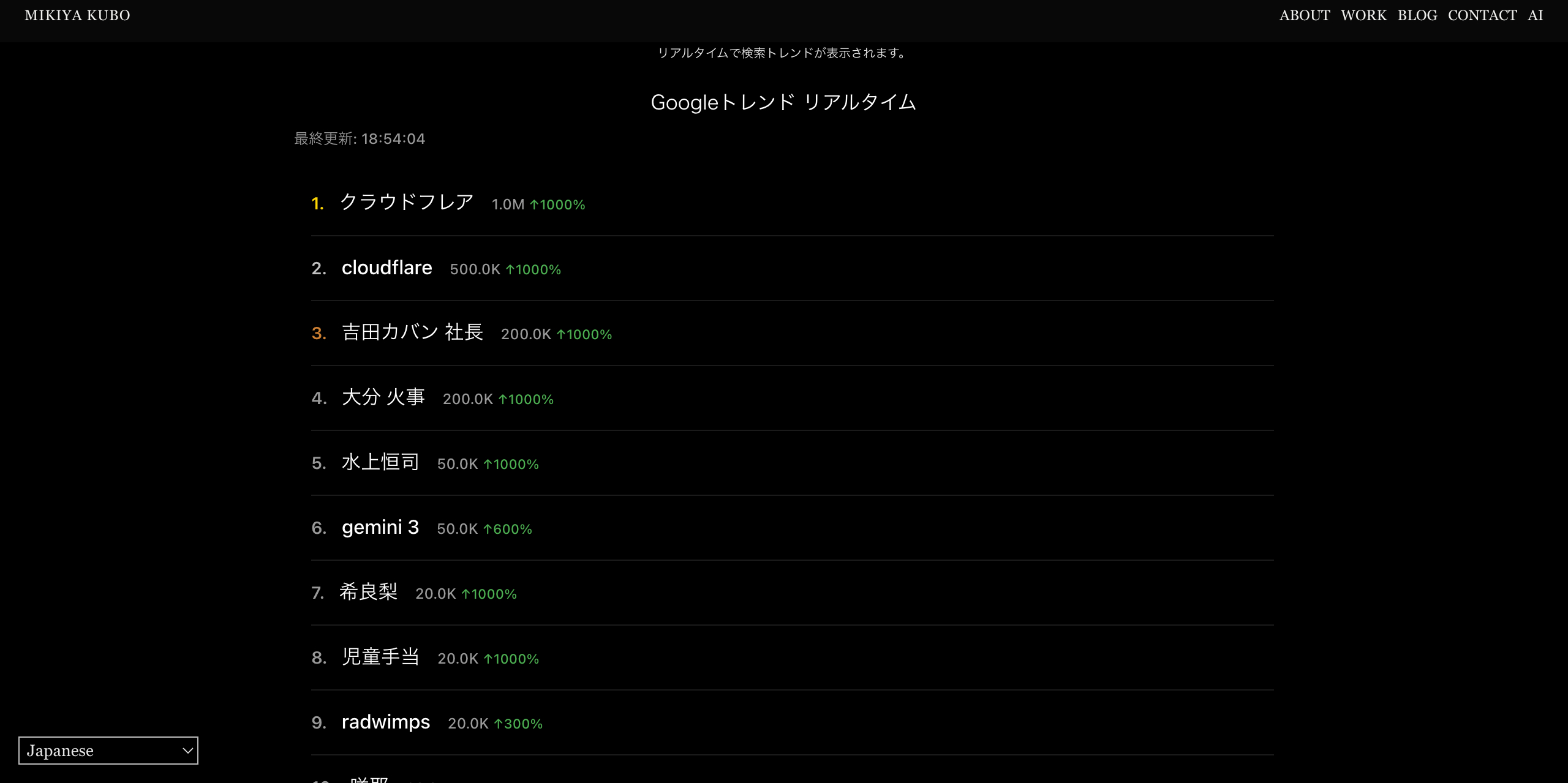Click the ↑300% growth next to radwimps
Image resolution: width=1568 pixels, height=783 pixels.
(518, 724)
